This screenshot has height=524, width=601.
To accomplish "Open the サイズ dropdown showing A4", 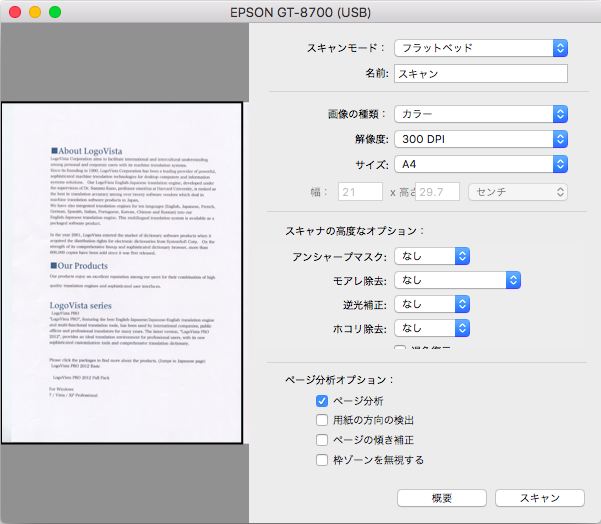I will [x=481, y=164].
